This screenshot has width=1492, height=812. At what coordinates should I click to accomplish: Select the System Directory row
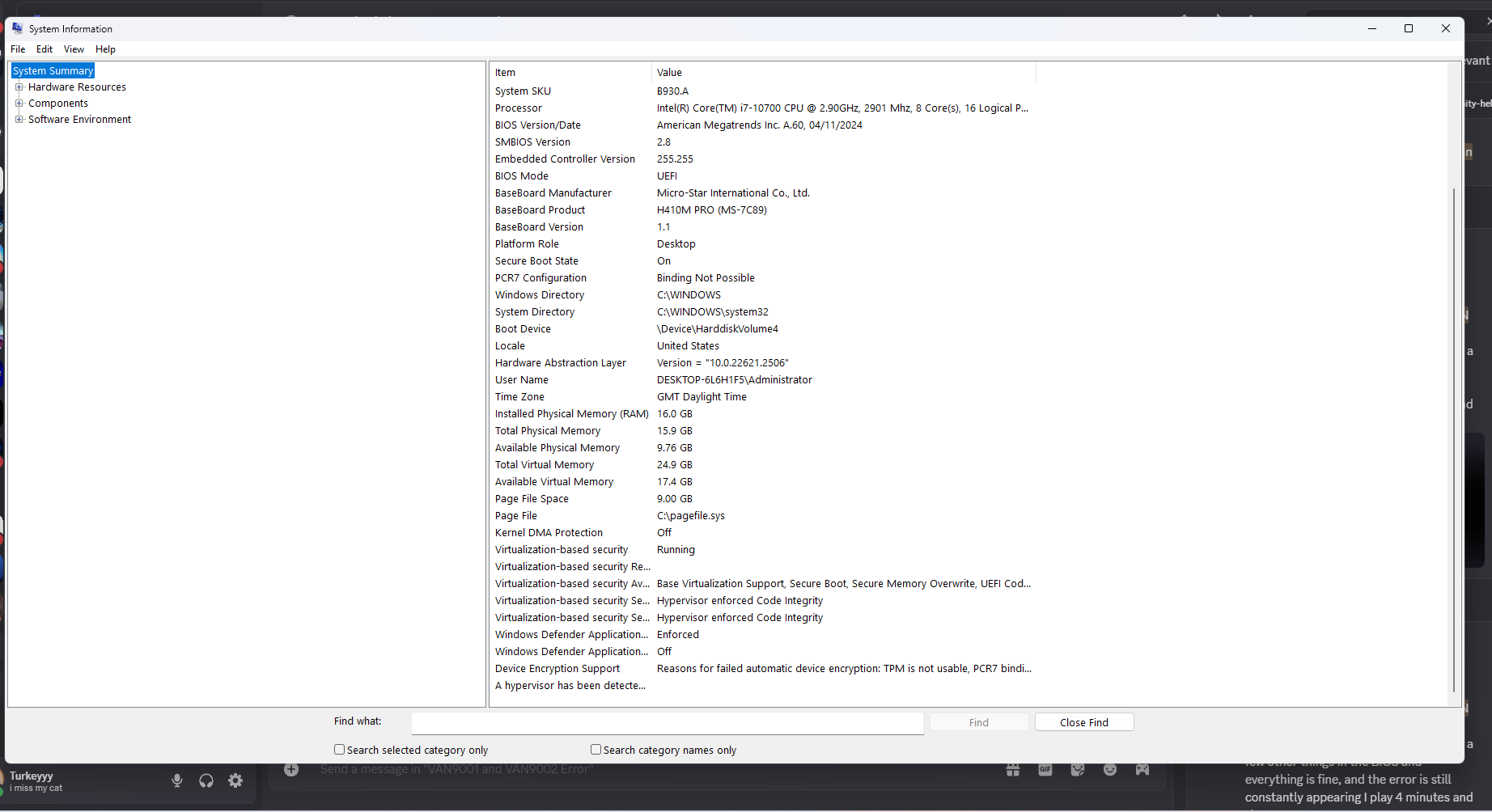click(x=762, y=312)
